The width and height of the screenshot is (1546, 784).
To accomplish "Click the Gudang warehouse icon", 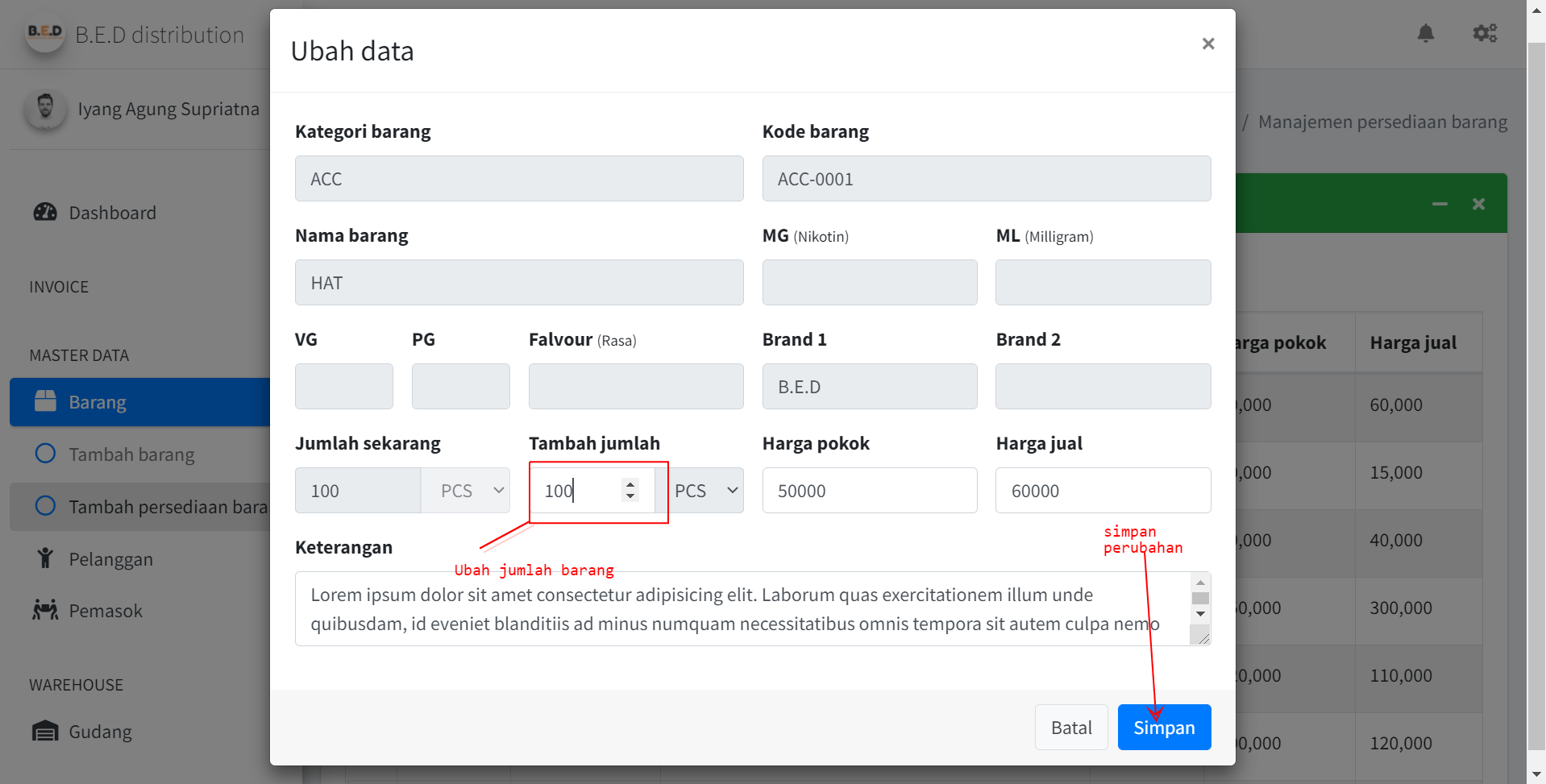I will [x=45, y=731].
